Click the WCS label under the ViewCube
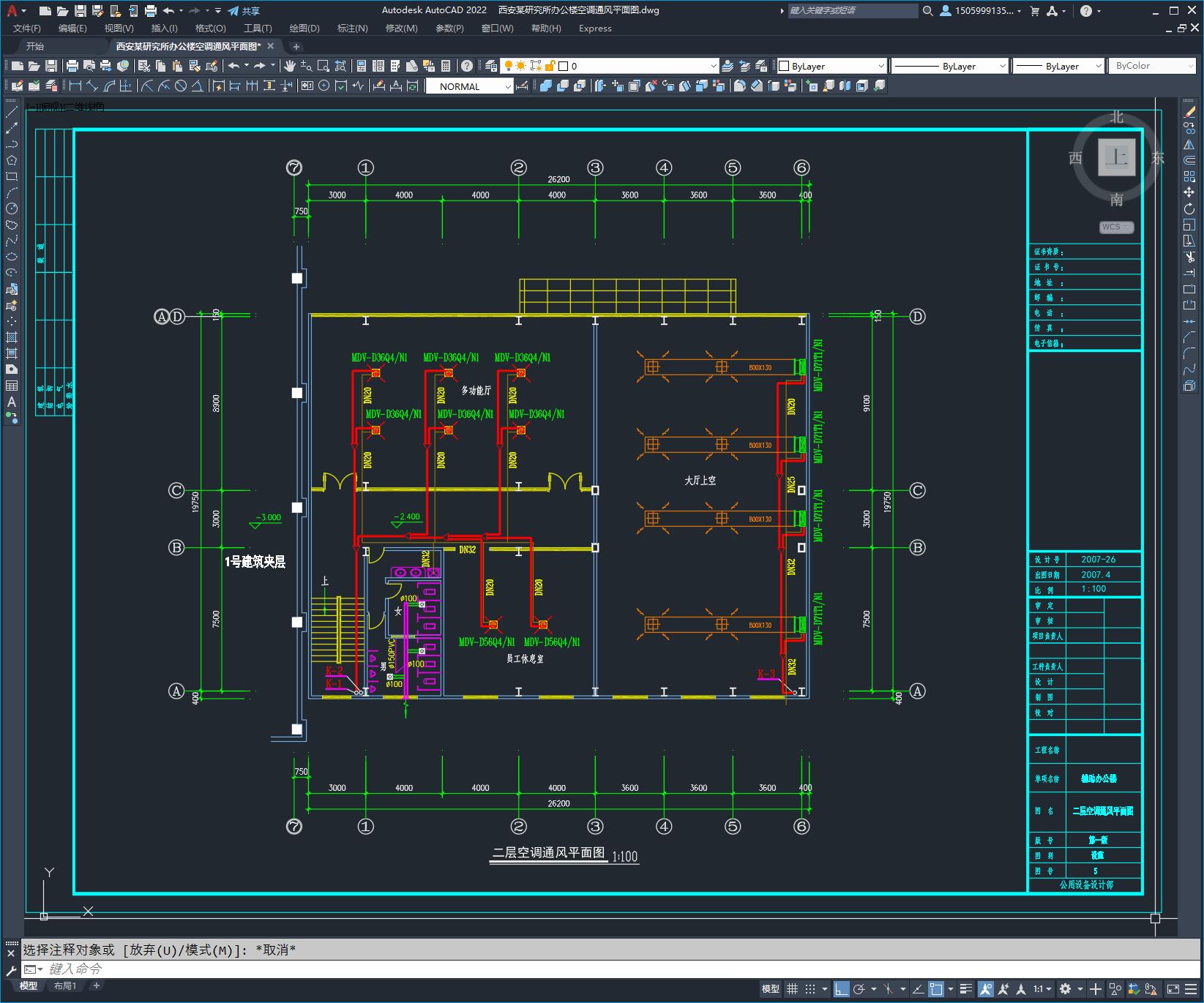Image resolution: width=1204 pixels, height=1003 pixels. [x=1115, y=227]
